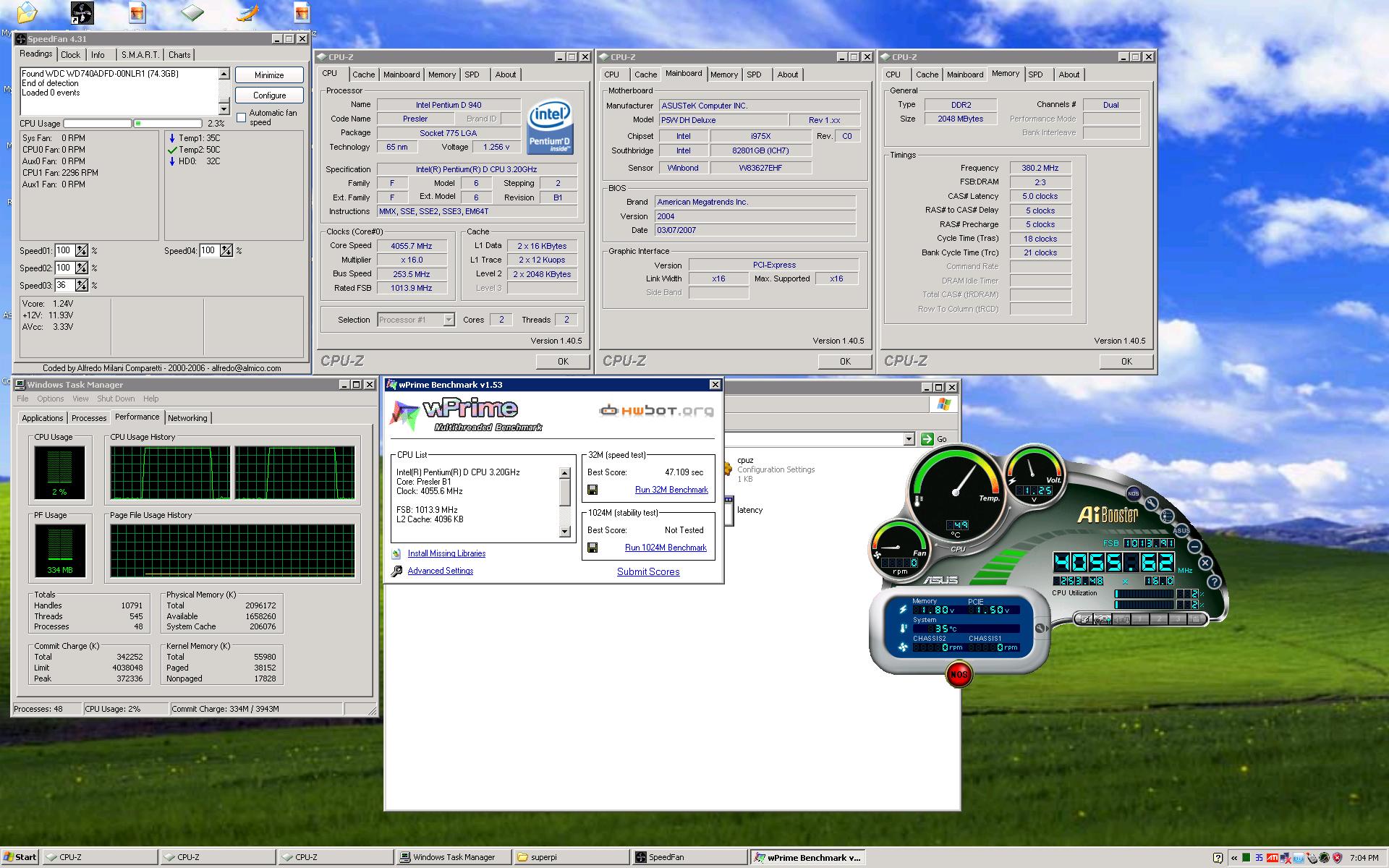Open the Explorer address bar dropdown arrow
1389x868 pixels.
(x=909, y=439)
